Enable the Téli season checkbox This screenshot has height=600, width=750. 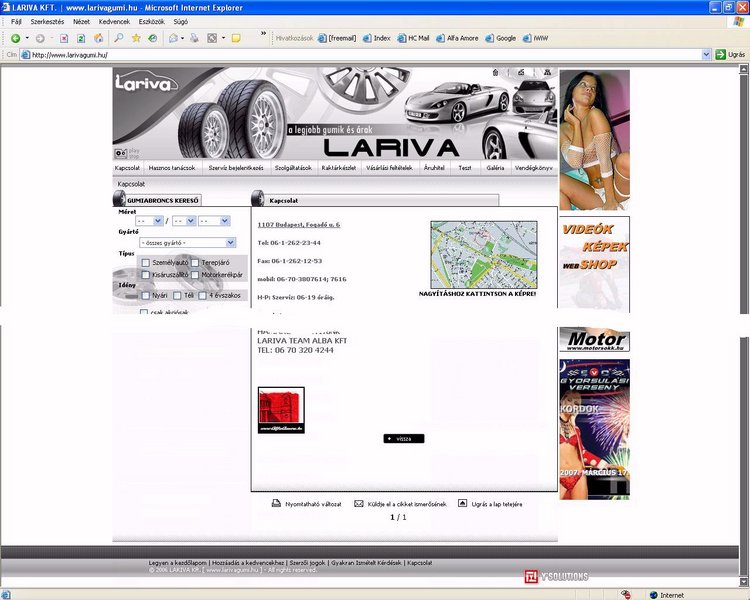(x=177, y=296)
